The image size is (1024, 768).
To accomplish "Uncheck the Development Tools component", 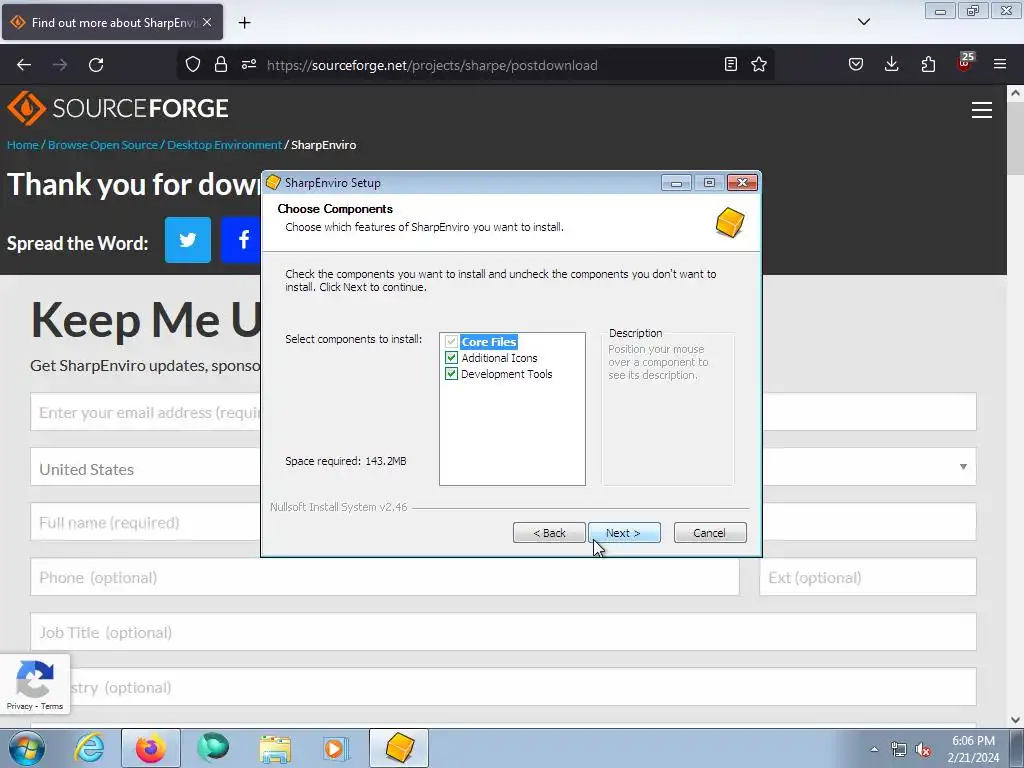I will tap(451, 374).
